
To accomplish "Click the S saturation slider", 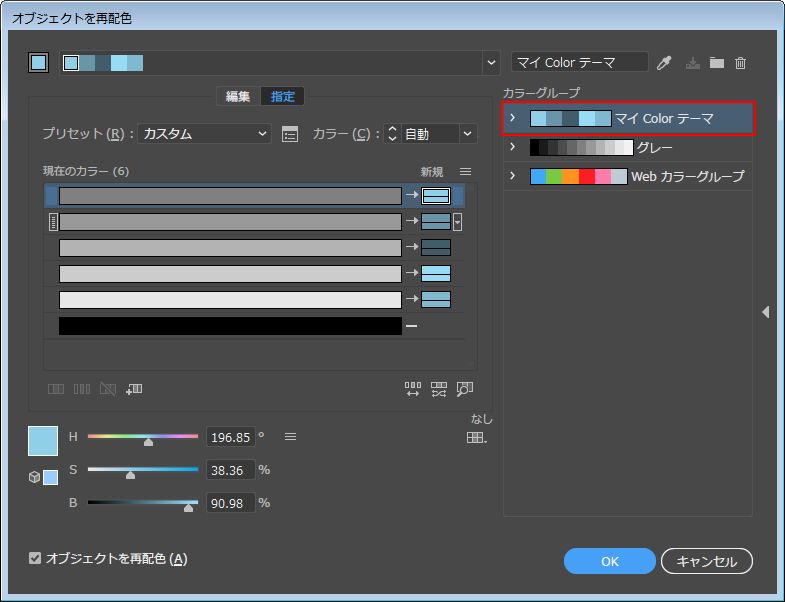I will point(143,470).
